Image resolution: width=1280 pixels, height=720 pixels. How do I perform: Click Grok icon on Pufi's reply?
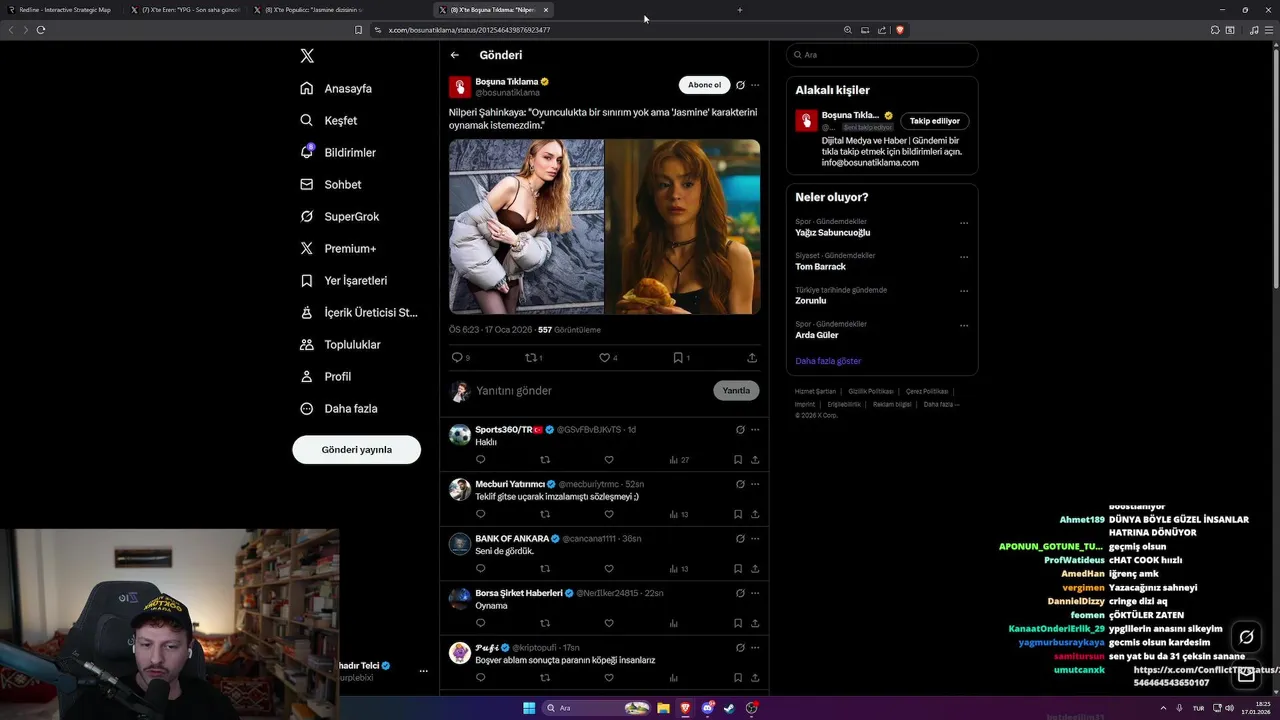tap(740, 647)
